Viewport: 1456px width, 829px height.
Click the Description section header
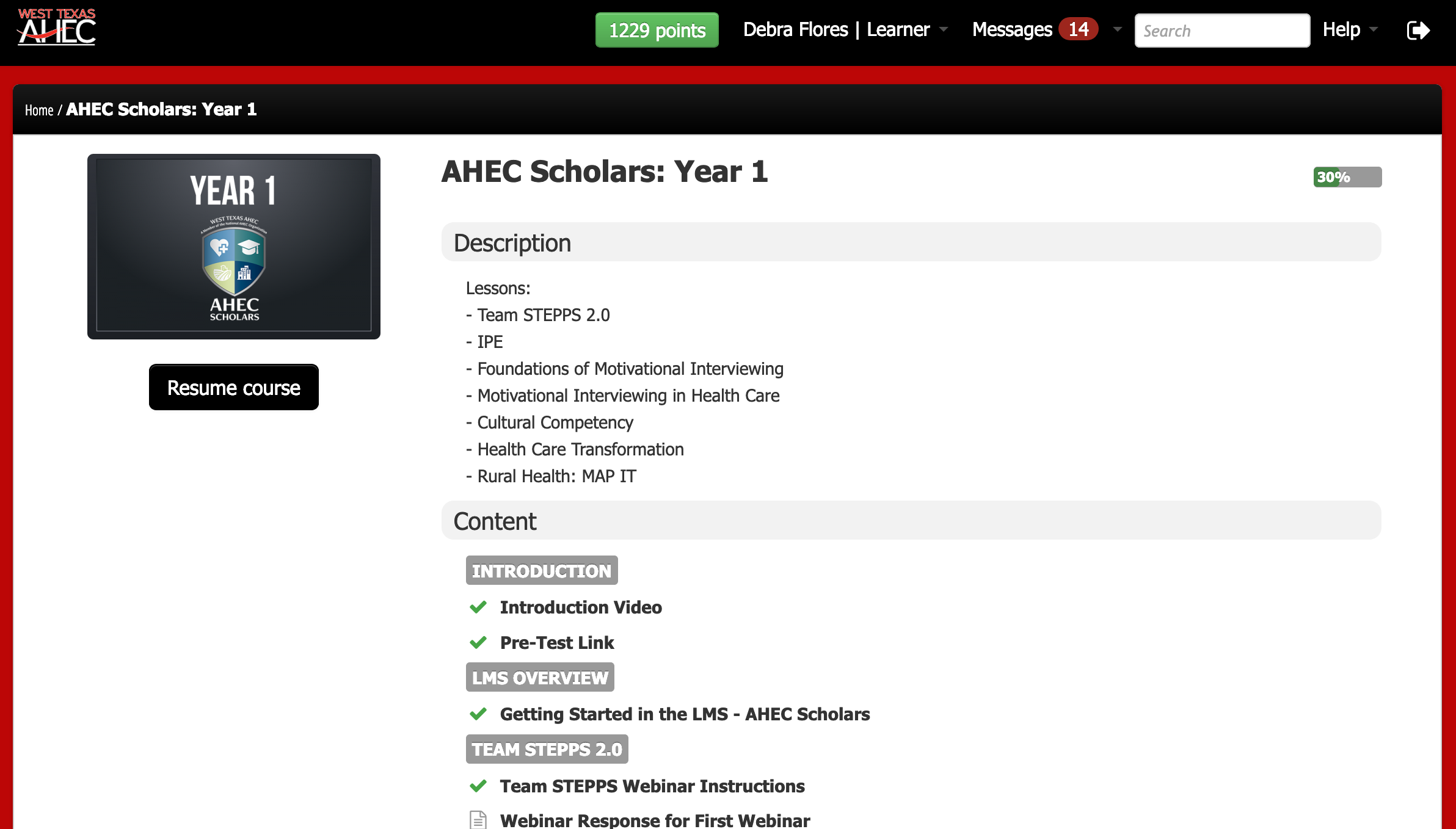tap(911, 242)
